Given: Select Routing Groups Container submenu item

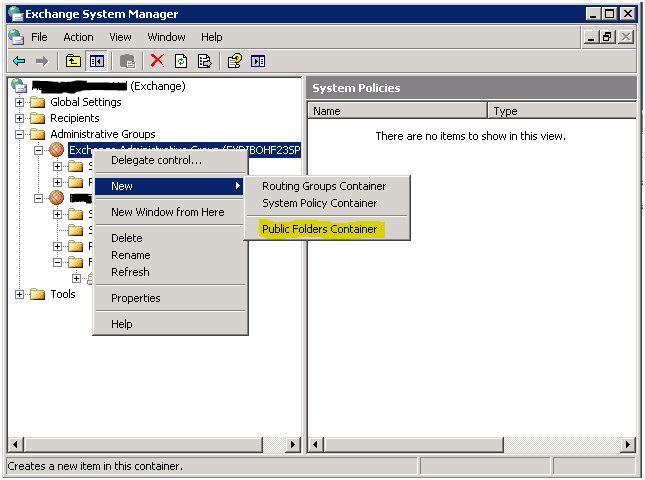Looking at the screenshot, I should point(327,186).
